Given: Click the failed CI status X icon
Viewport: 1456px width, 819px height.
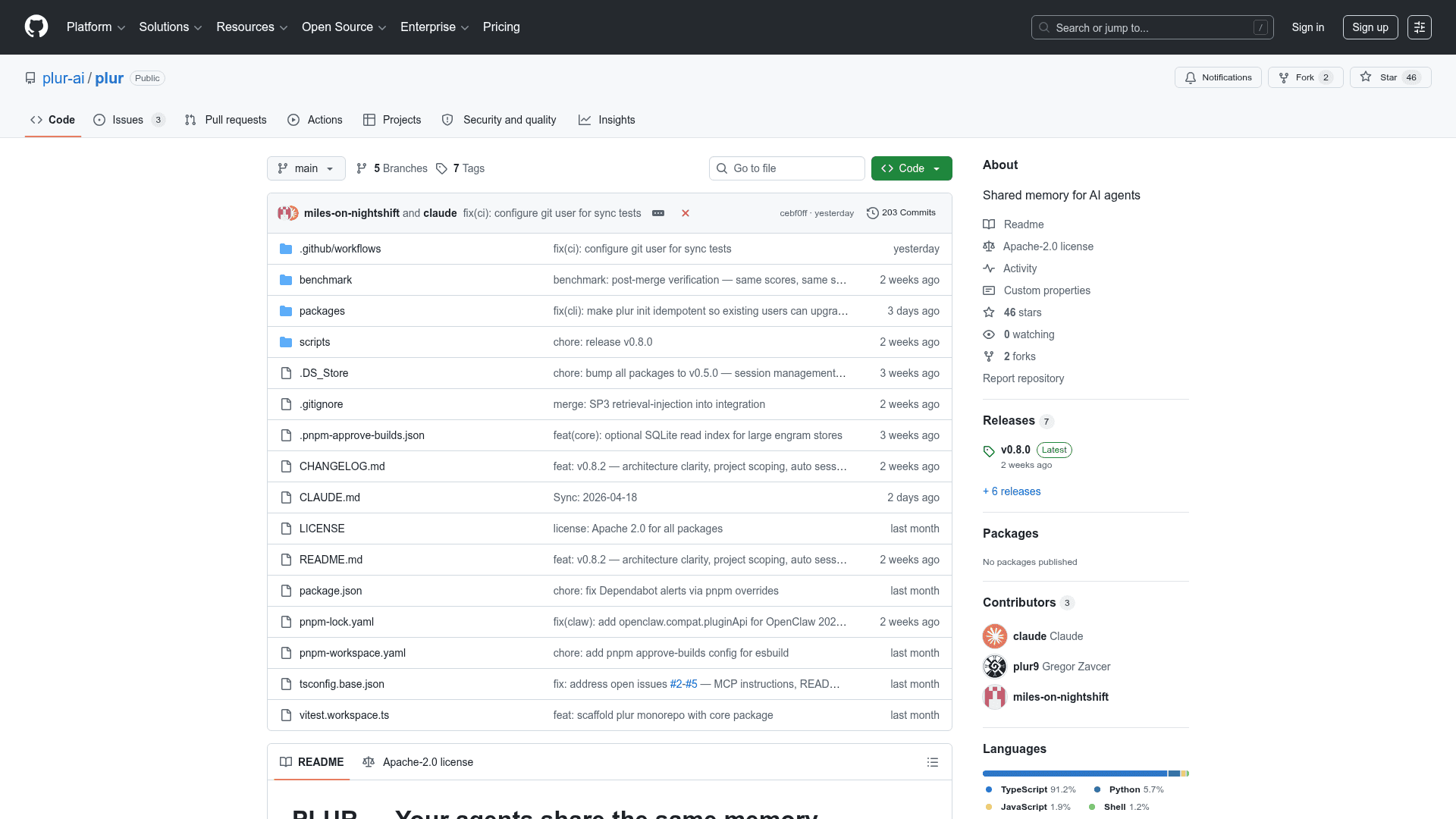Looking at the screenshot, I should [686, 213].
